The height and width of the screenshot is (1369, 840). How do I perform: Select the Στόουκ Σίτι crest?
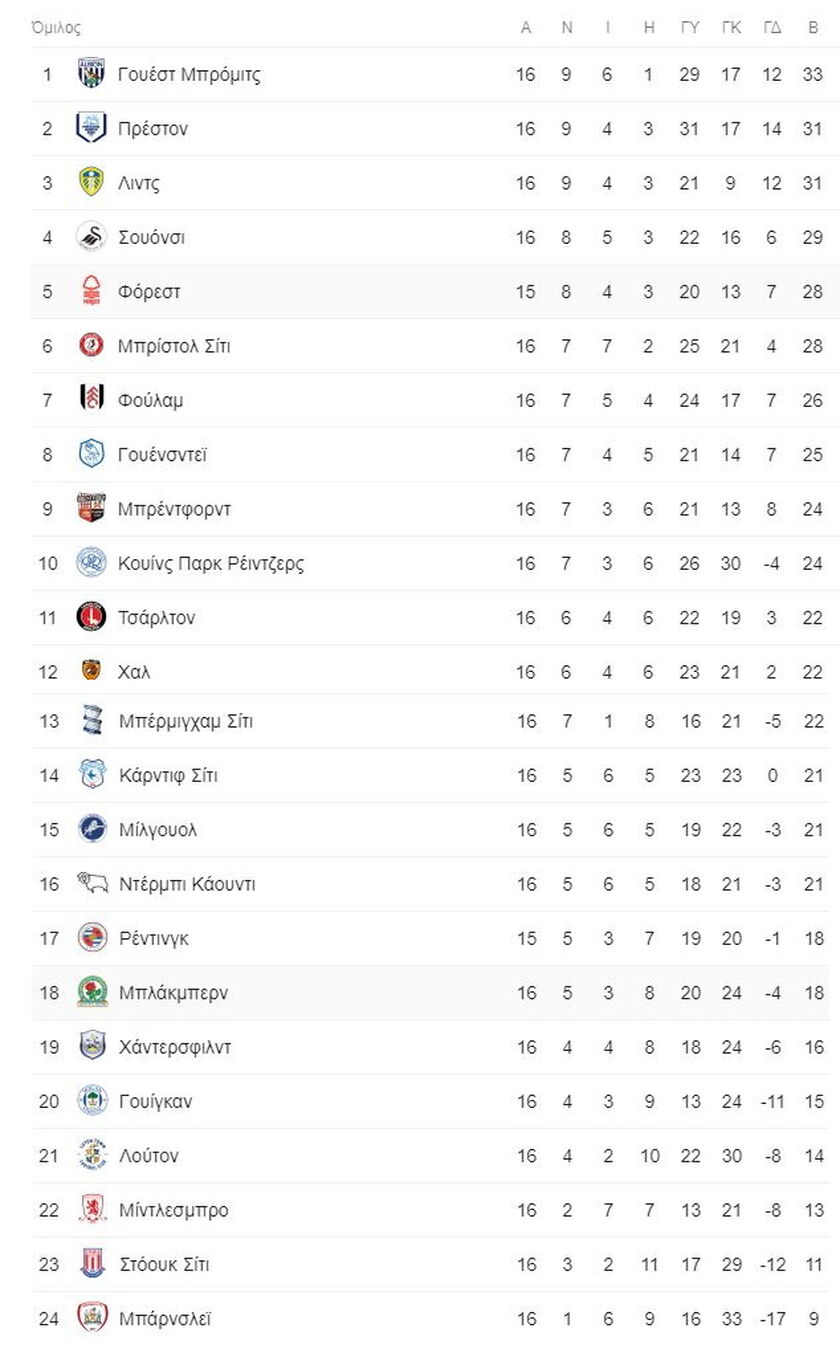click(x=91, y=1264)
